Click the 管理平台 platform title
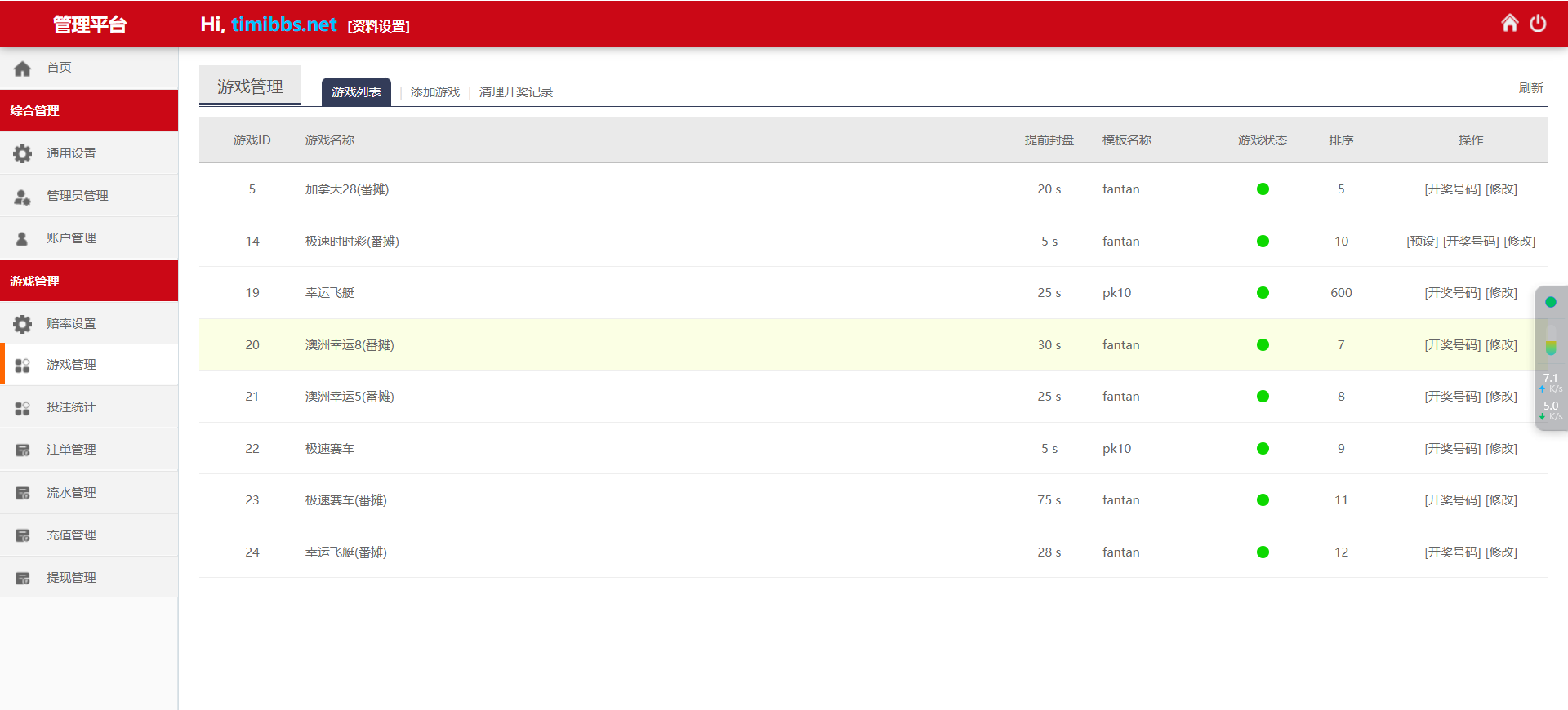 coord(90,24)
